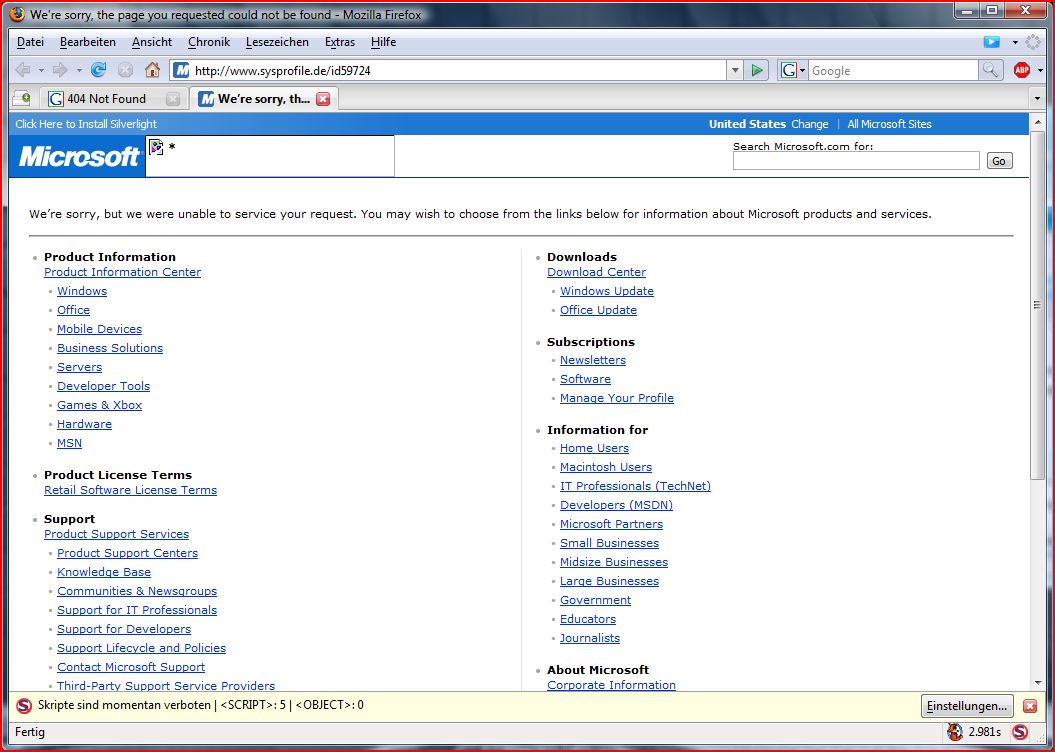Image resolution: width=1055 pixels, height=752 pixels.
Task: Open the Datei menu
Action: coord(30,42)
